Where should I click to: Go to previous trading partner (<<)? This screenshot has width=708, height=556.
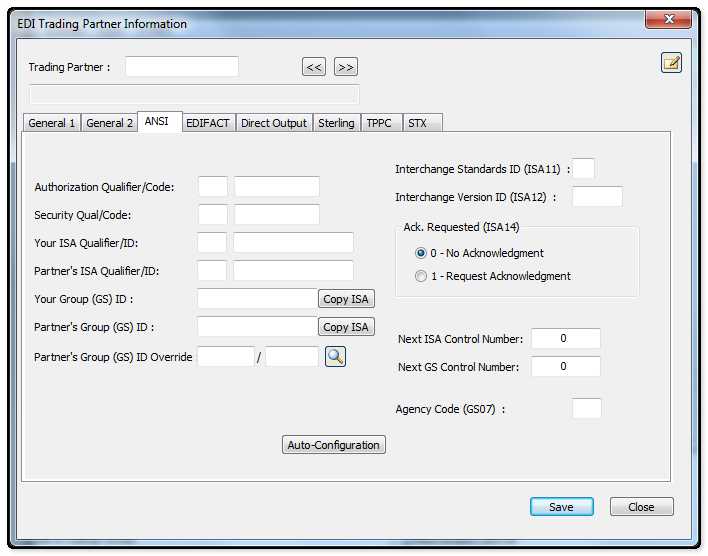314,67
